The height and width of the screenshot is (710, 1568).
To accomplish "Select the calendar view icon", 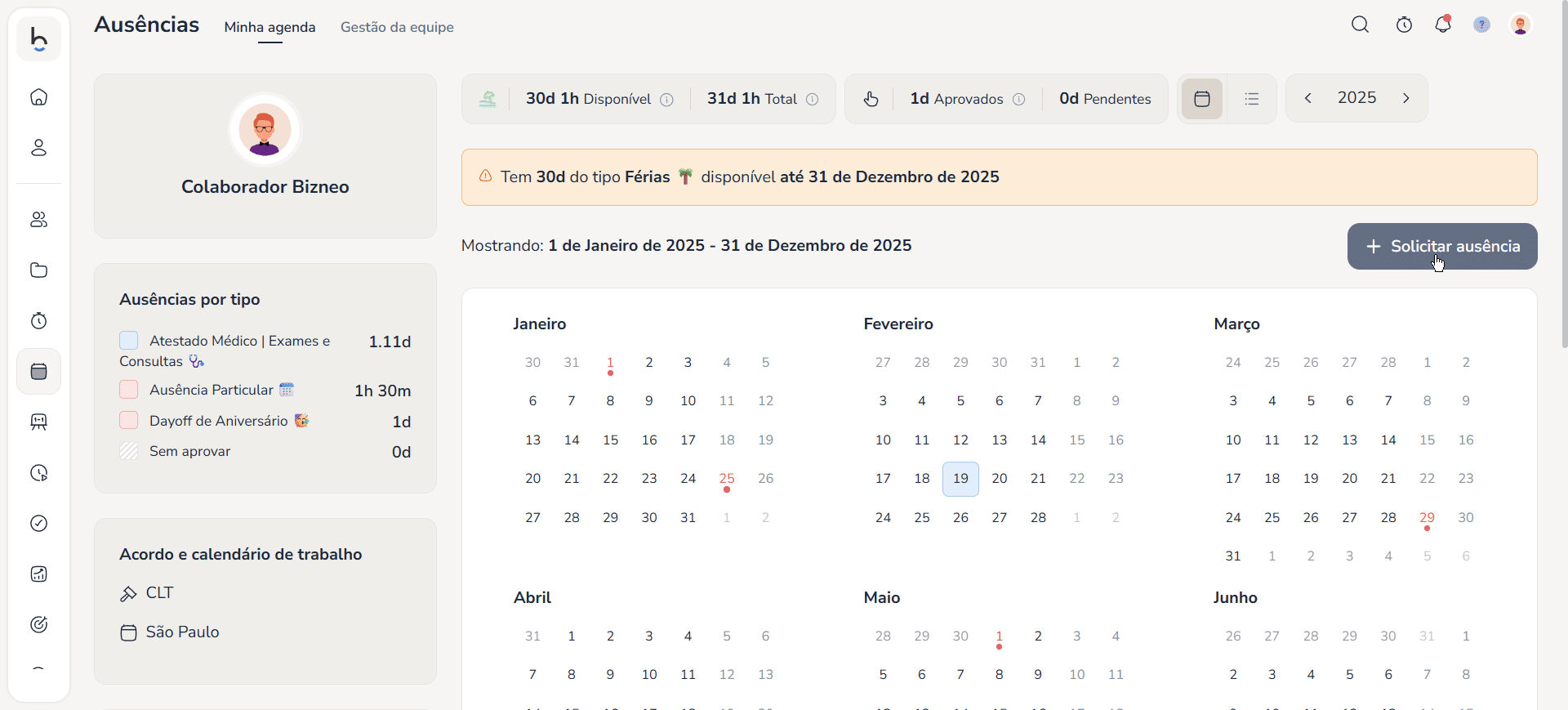I will coord(1201,99).
